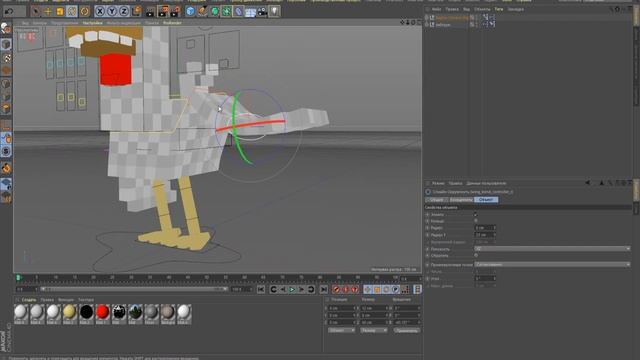Toggle the Z axis lock
Image resolution: width=640 pixels, height=360 pixels.
[x=124, y=11]
